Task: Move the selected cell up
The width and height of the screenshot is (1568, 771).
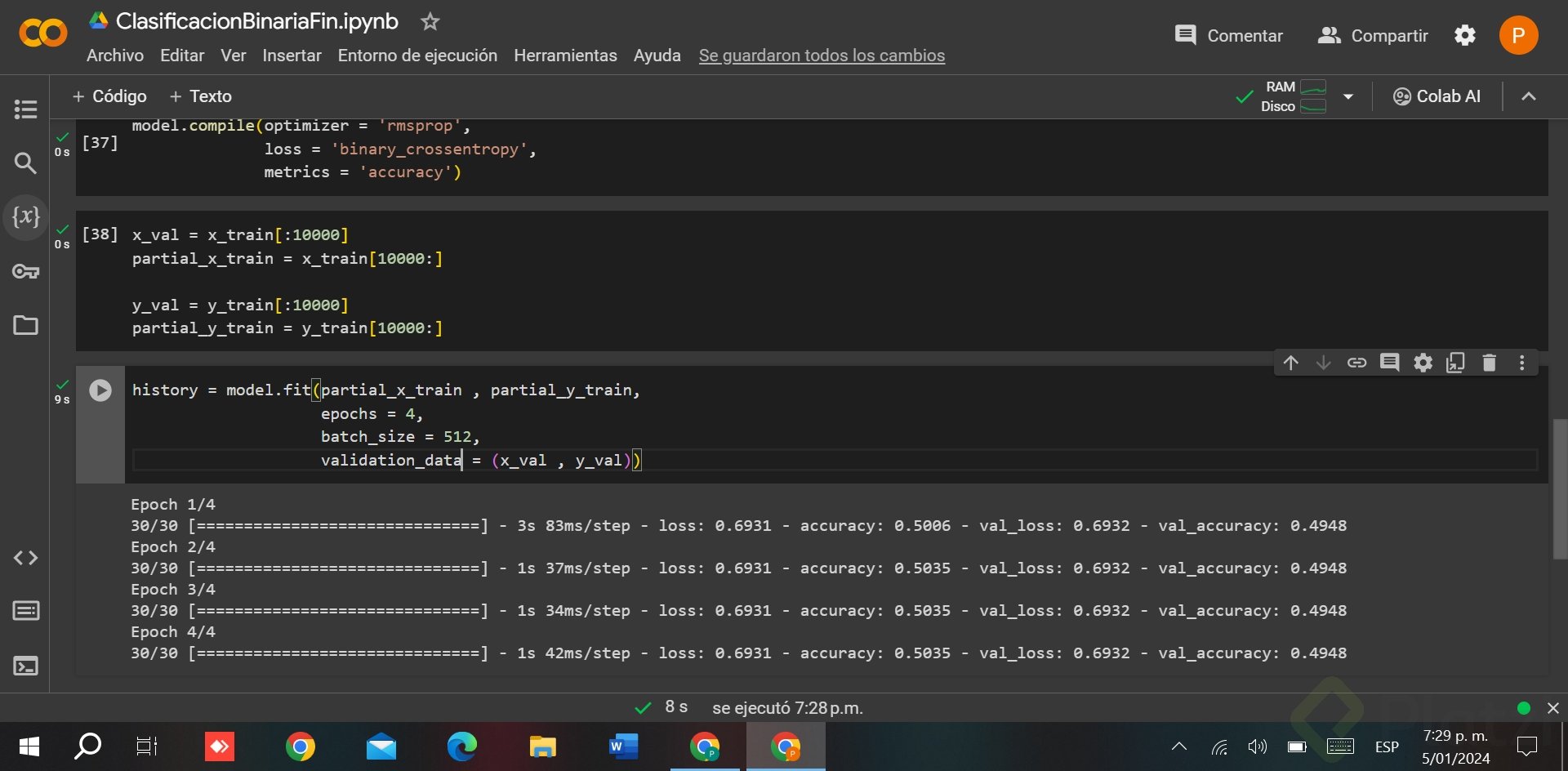Action: (1290, 363)
